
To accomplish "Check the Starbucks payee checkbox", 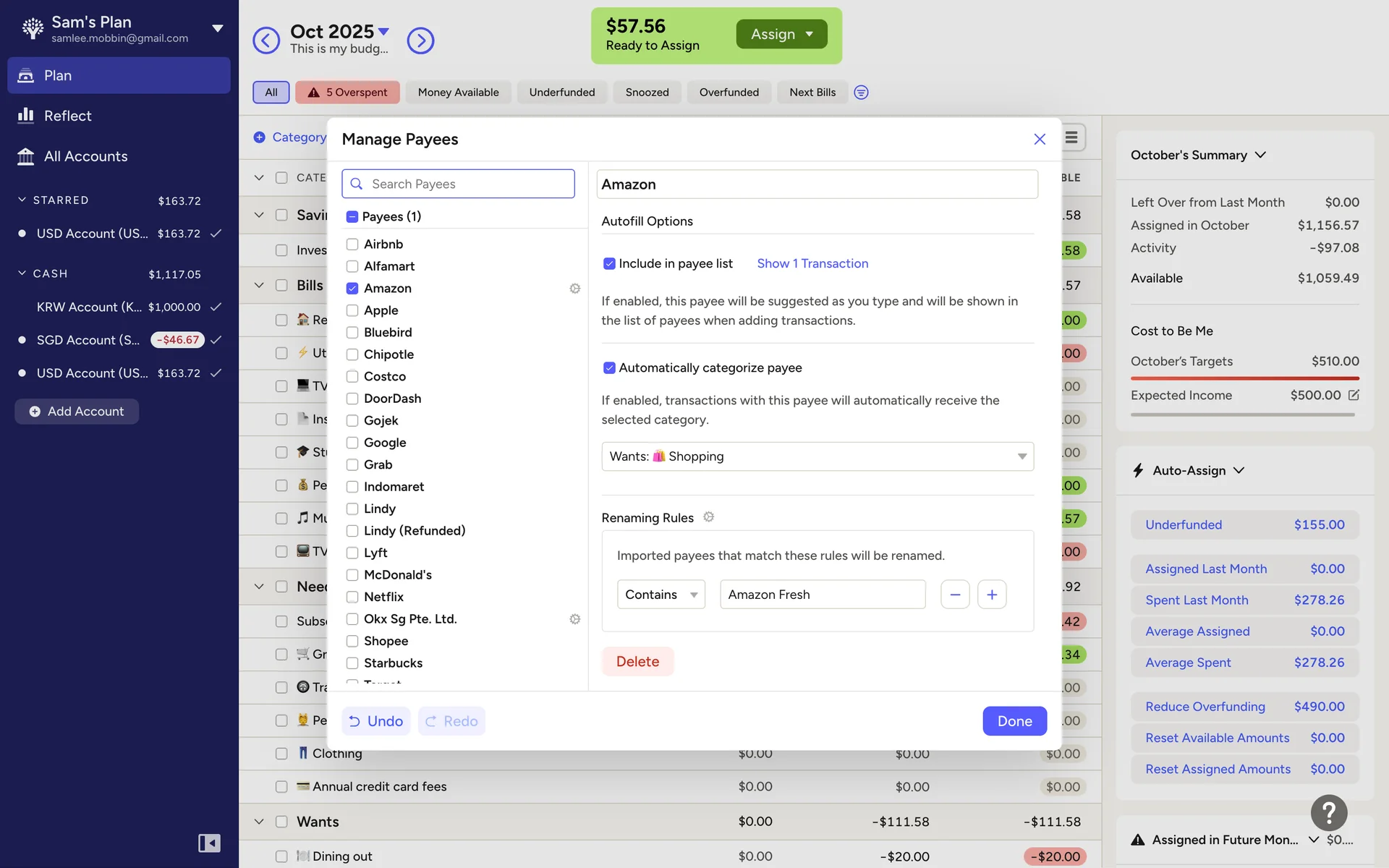I will pos(352,663).
